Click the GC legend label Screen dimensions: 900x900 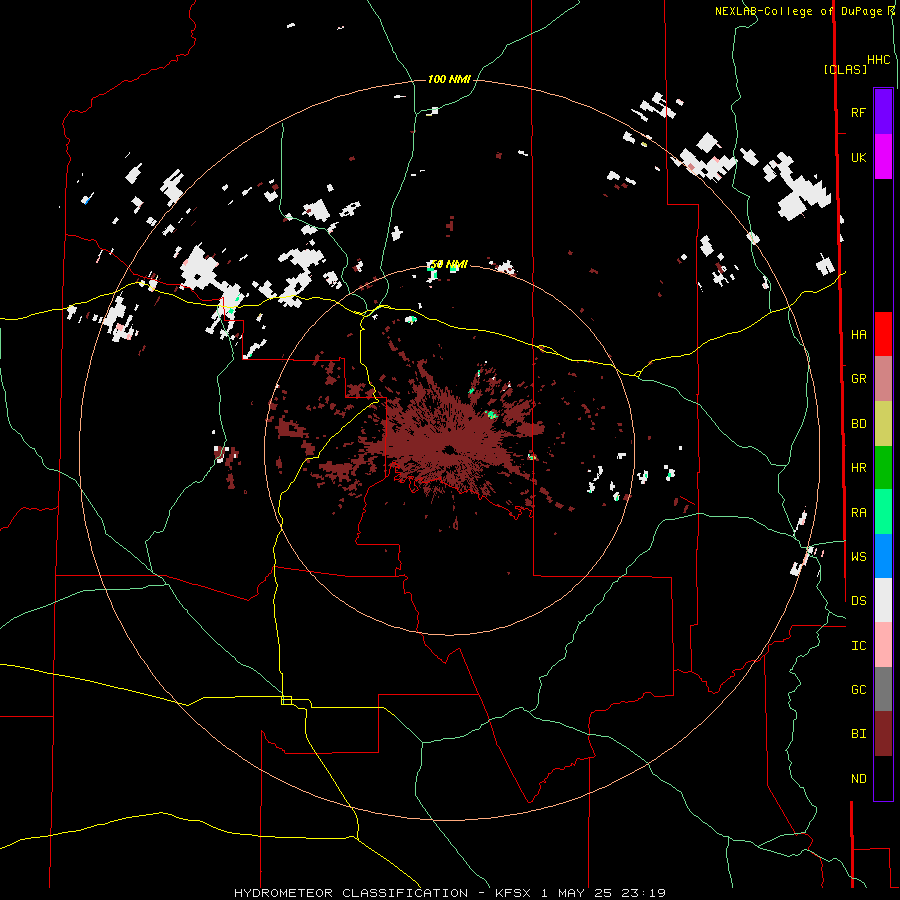click(858, 690)
